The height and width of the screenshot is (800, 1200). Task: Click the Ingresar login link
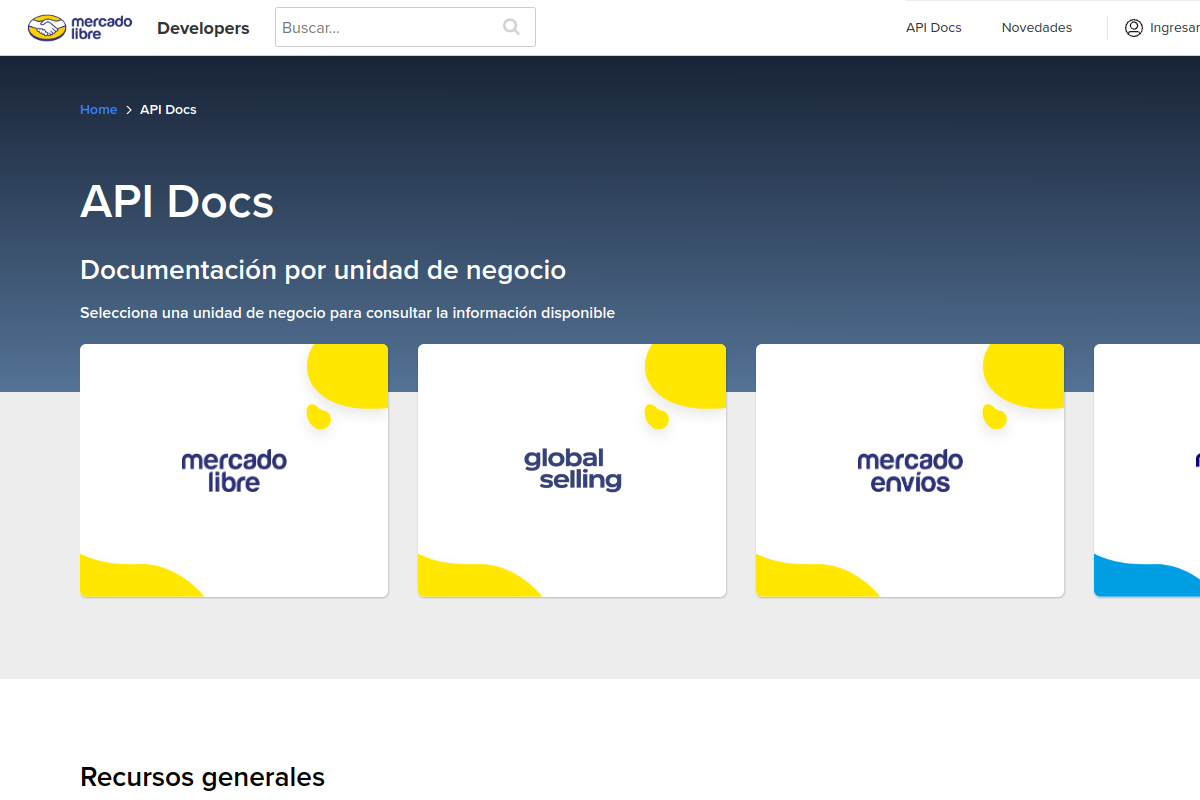[x=1174, y=28]
